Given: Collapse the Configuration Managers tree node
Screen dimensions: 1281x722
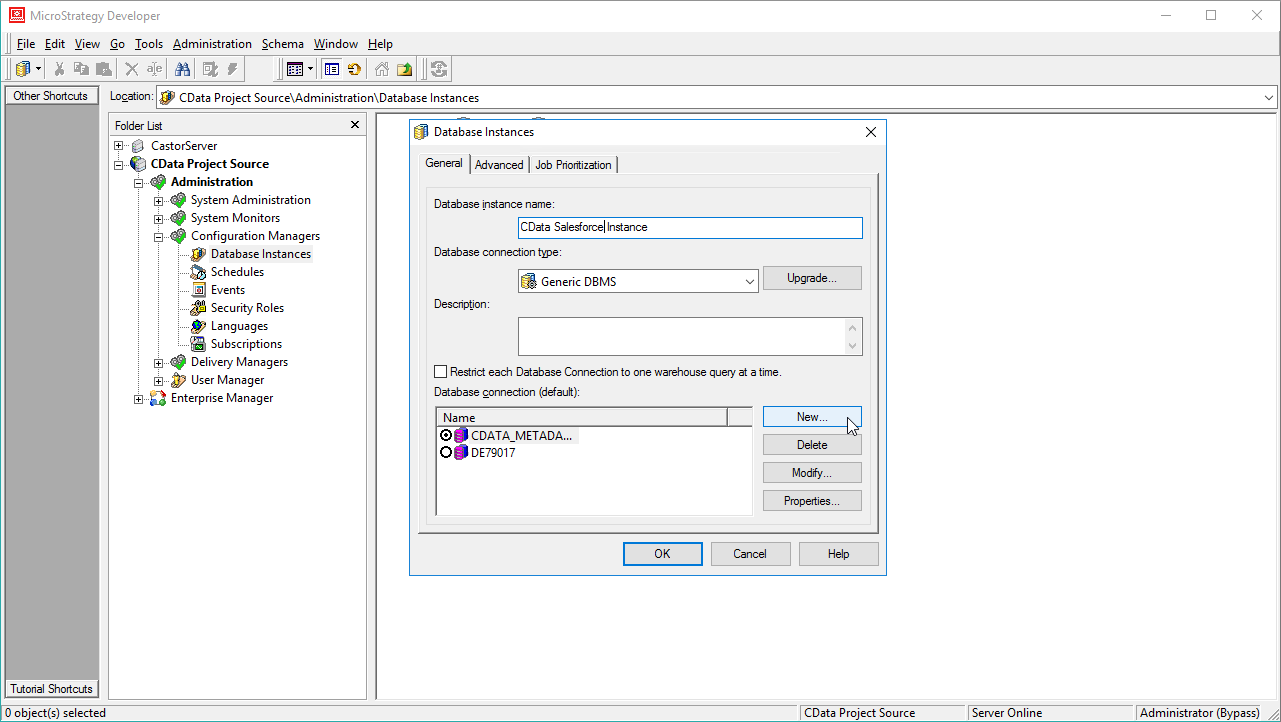Looking at the screenshot, I should (158, 237).
